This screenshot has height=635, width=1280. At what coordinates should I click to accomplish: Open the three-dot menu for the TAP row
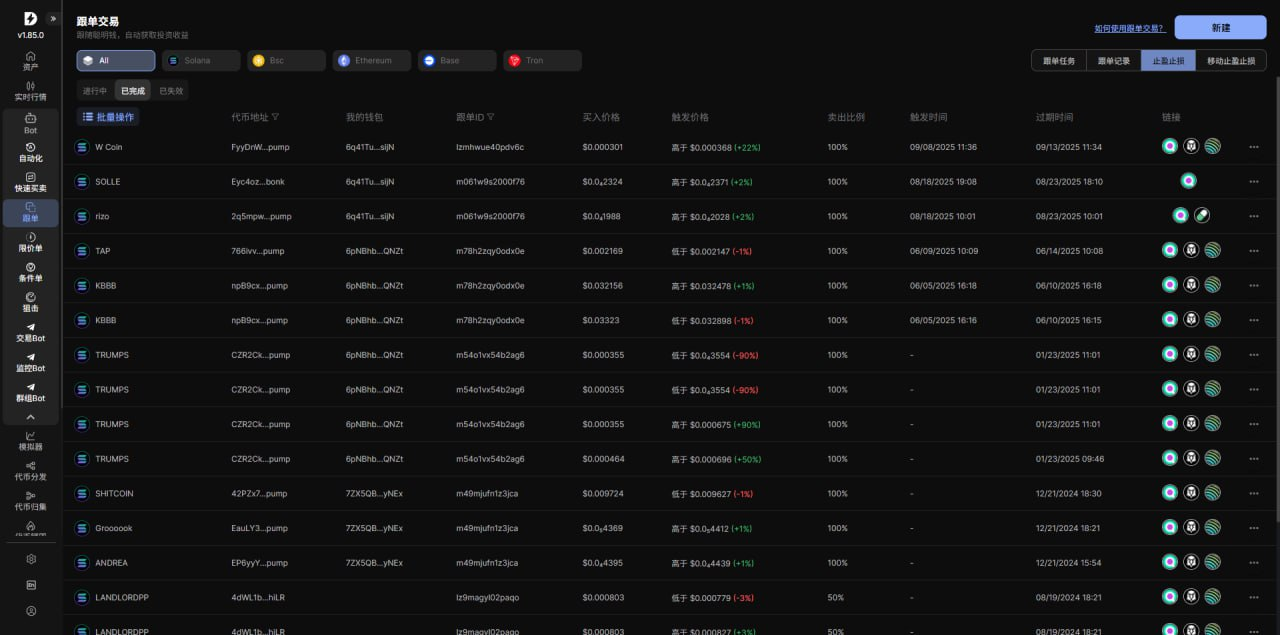pos(1254,251)
